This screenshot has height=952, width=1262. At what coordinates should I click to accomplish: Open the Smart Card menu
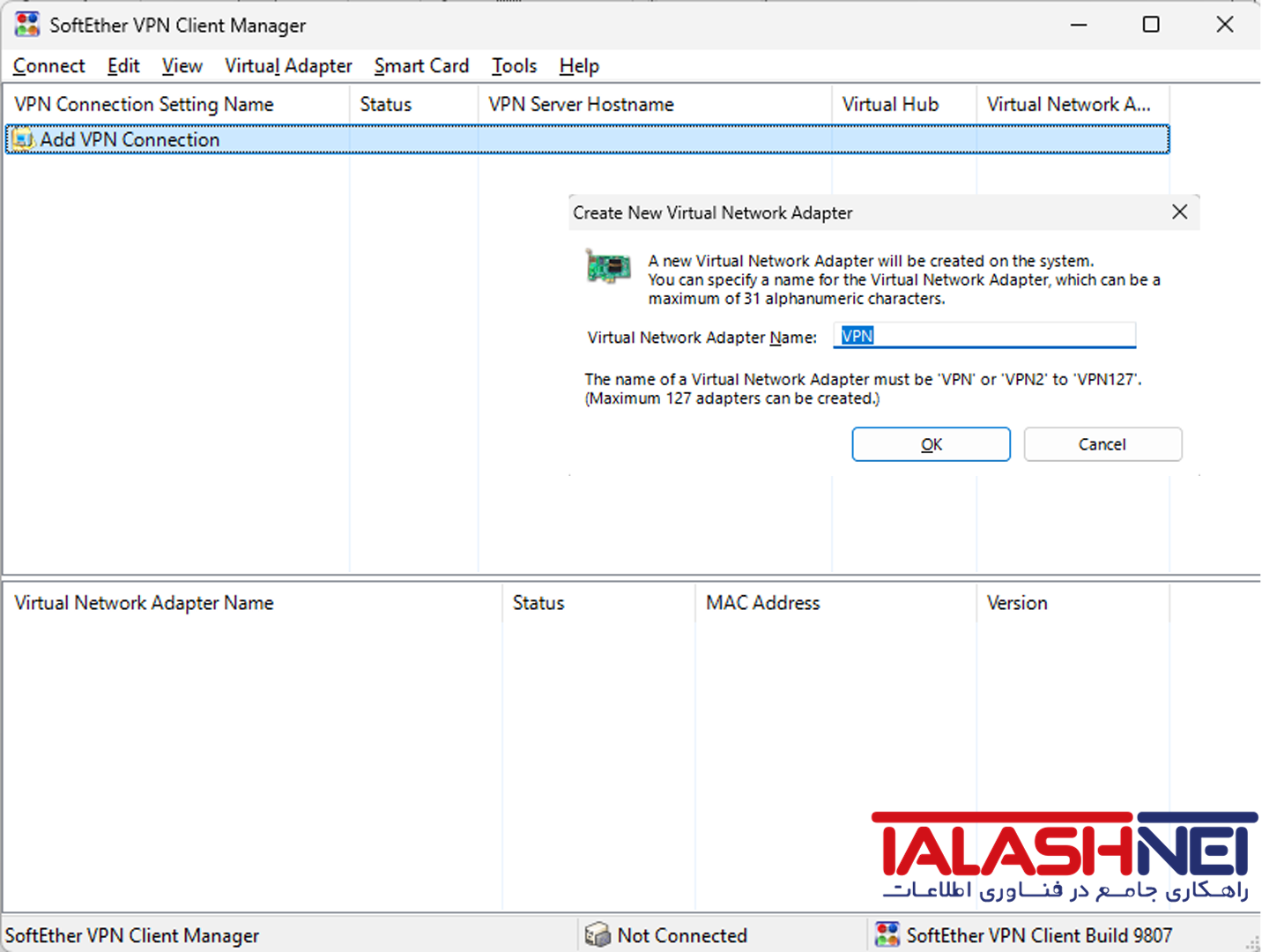tap(421, 66)
